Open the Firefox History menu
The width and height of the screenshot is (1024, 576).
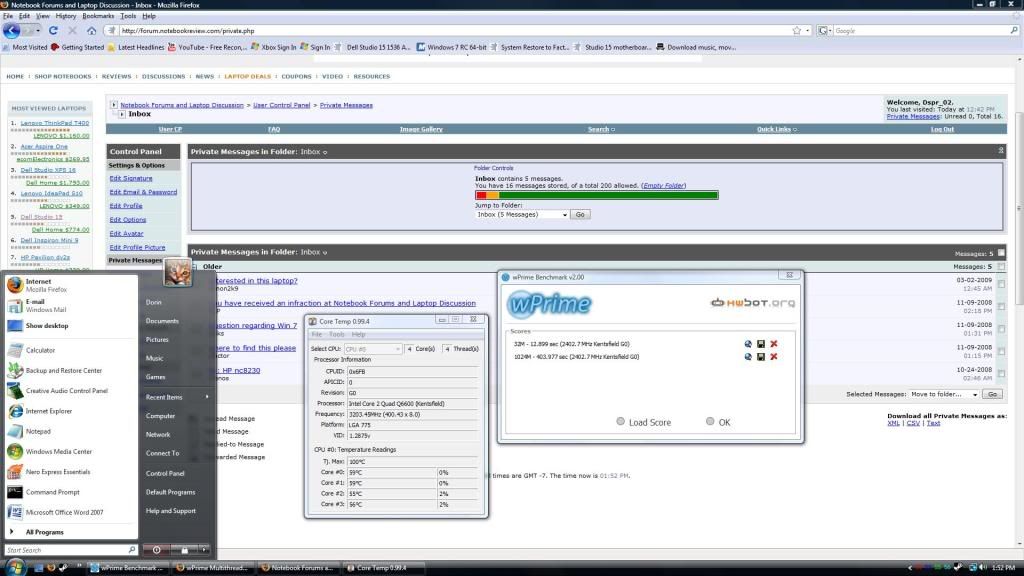point(65,16)
